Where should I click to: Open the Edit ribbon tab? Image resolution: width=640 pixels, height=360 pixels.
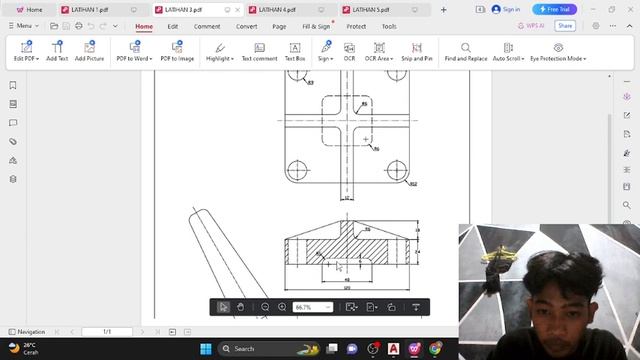click(173, 27)
